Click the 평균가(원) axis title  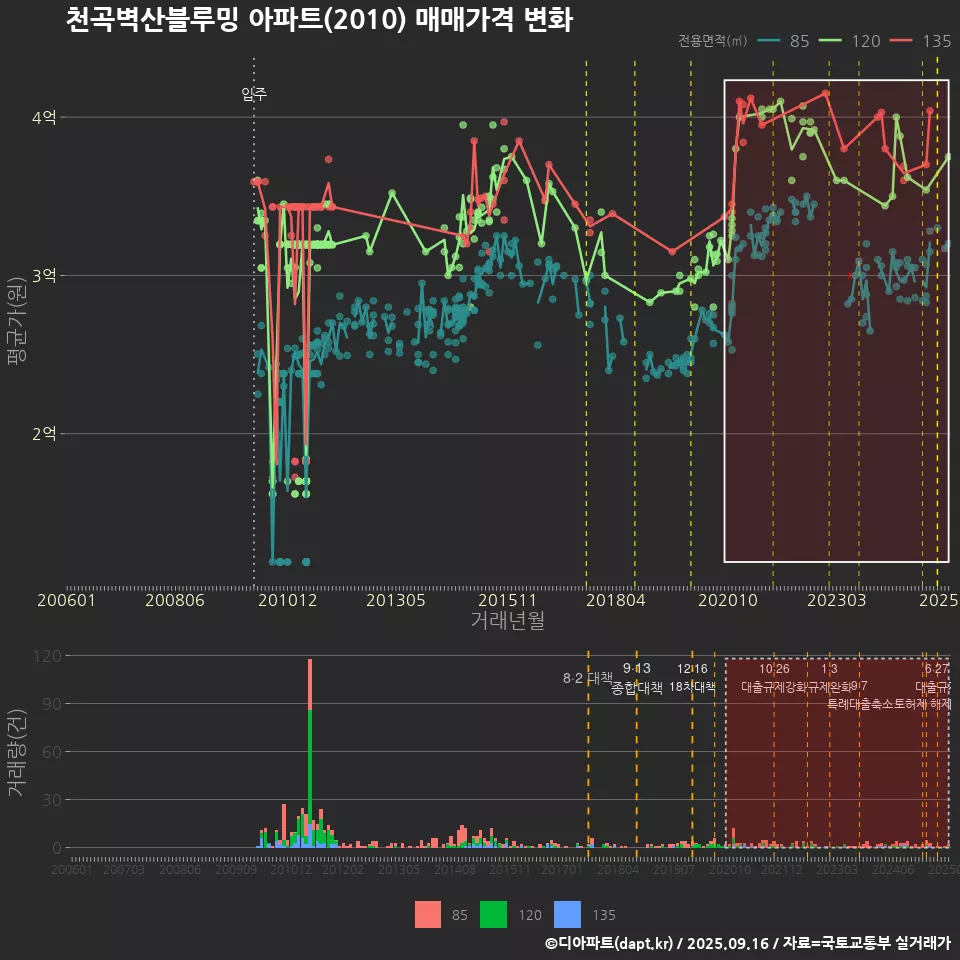coord(16,321)
